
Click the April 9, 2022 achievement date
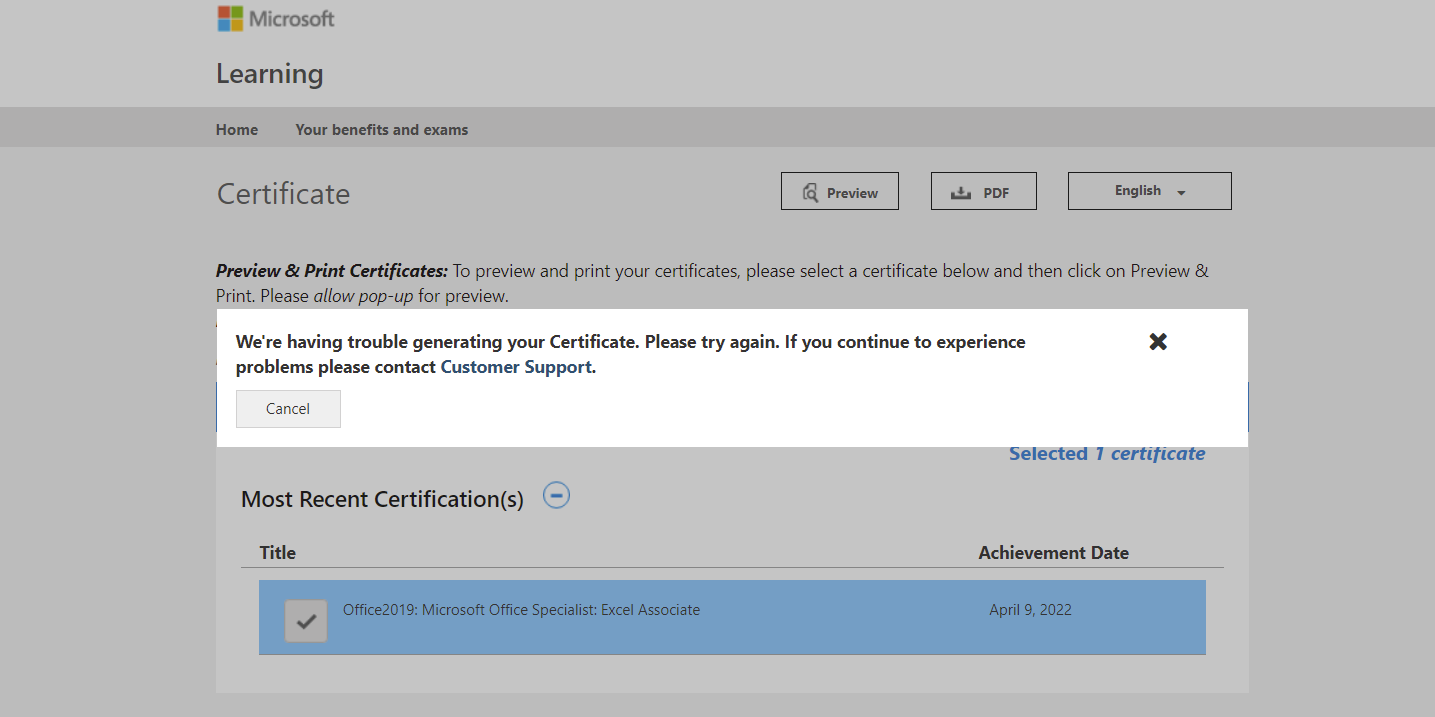point(1030,610)
